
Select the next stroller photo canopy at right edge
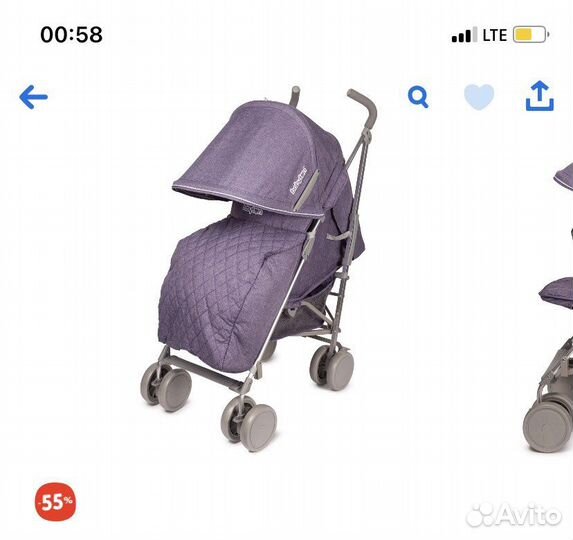564,176
